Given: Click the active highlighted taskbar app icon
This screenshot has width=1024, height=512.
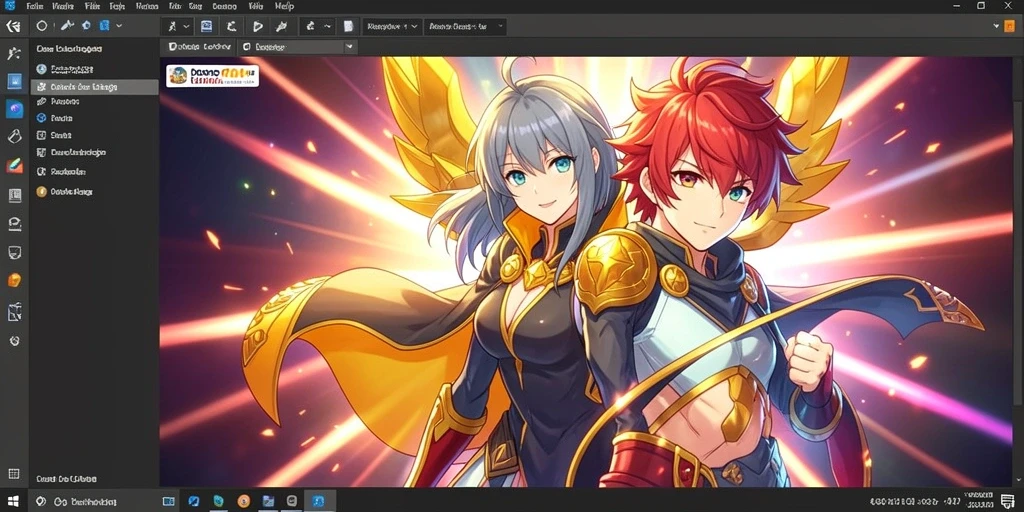Looking at the screenshot, I should pos(319,501).
